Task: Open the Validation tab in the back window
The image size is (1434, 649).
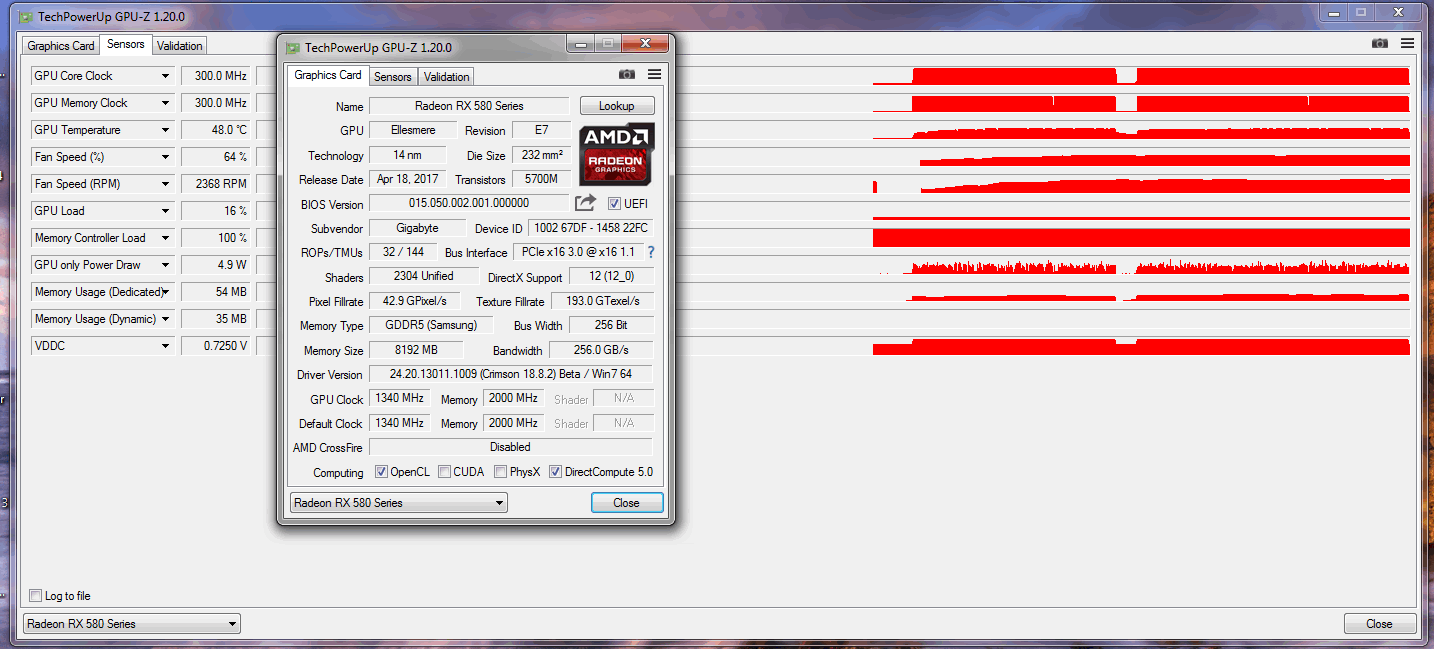Action: (180, 46)
